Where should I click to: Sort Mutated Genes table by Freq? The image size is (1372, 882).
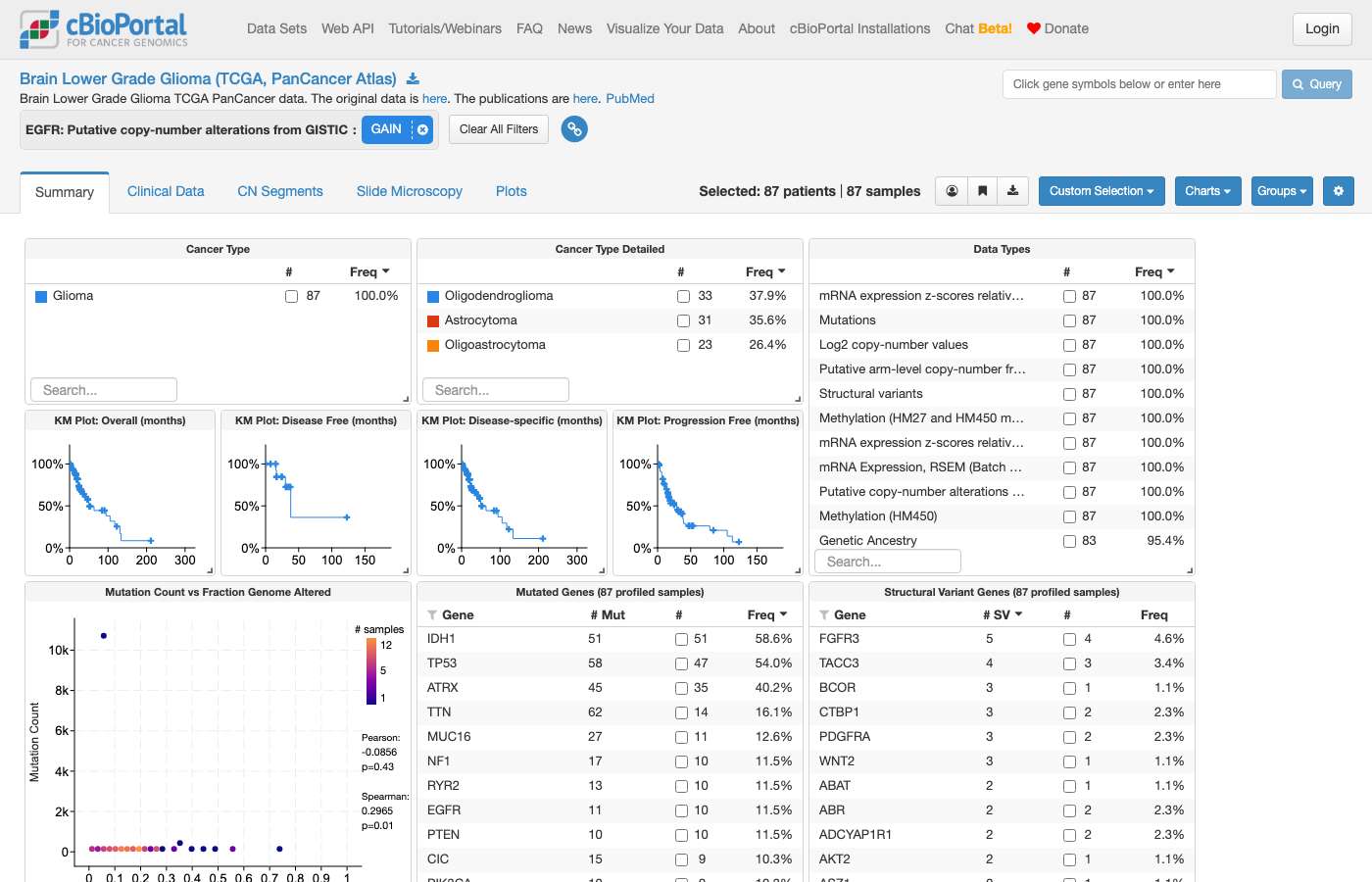(767, 615)
